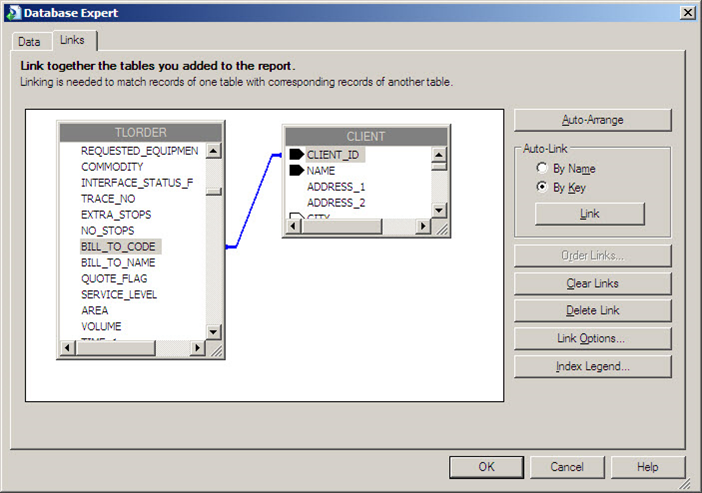Select the By Name radio button
Viewport: 702px width, 493px height.
coord(542,168)
